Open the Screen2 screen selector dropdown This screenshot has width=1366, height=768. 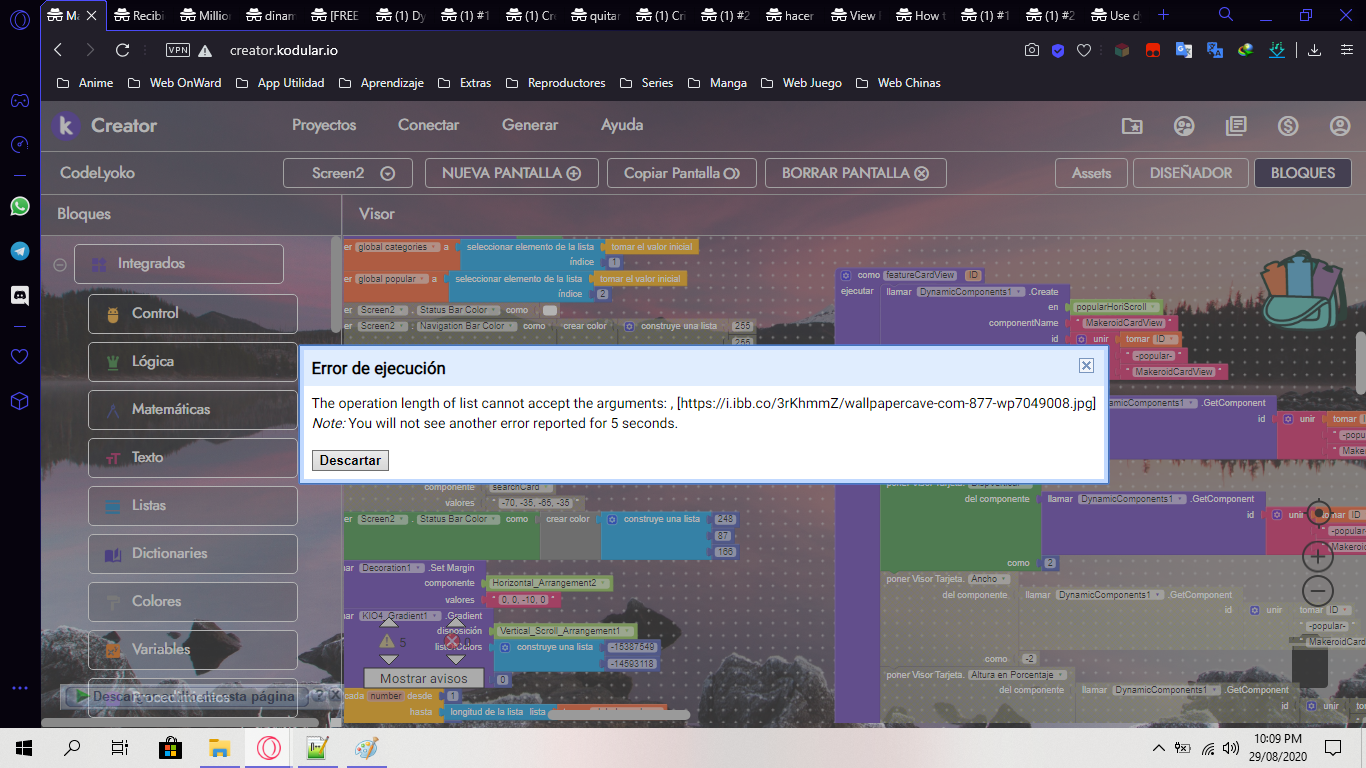[x=338, y=173]
